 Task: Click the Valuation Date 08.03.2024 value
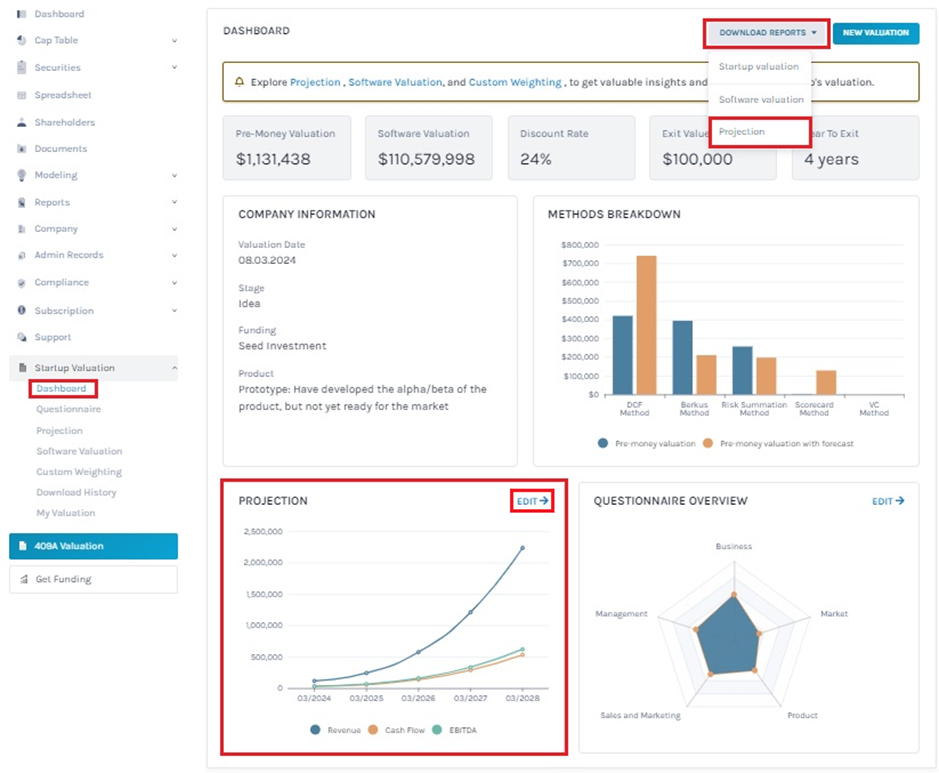(267, 260)
